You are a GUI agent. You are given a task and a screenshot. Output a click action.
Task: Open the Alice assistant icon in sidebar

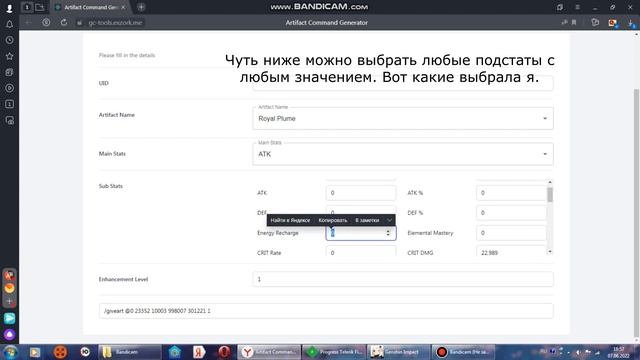(9, 335)
